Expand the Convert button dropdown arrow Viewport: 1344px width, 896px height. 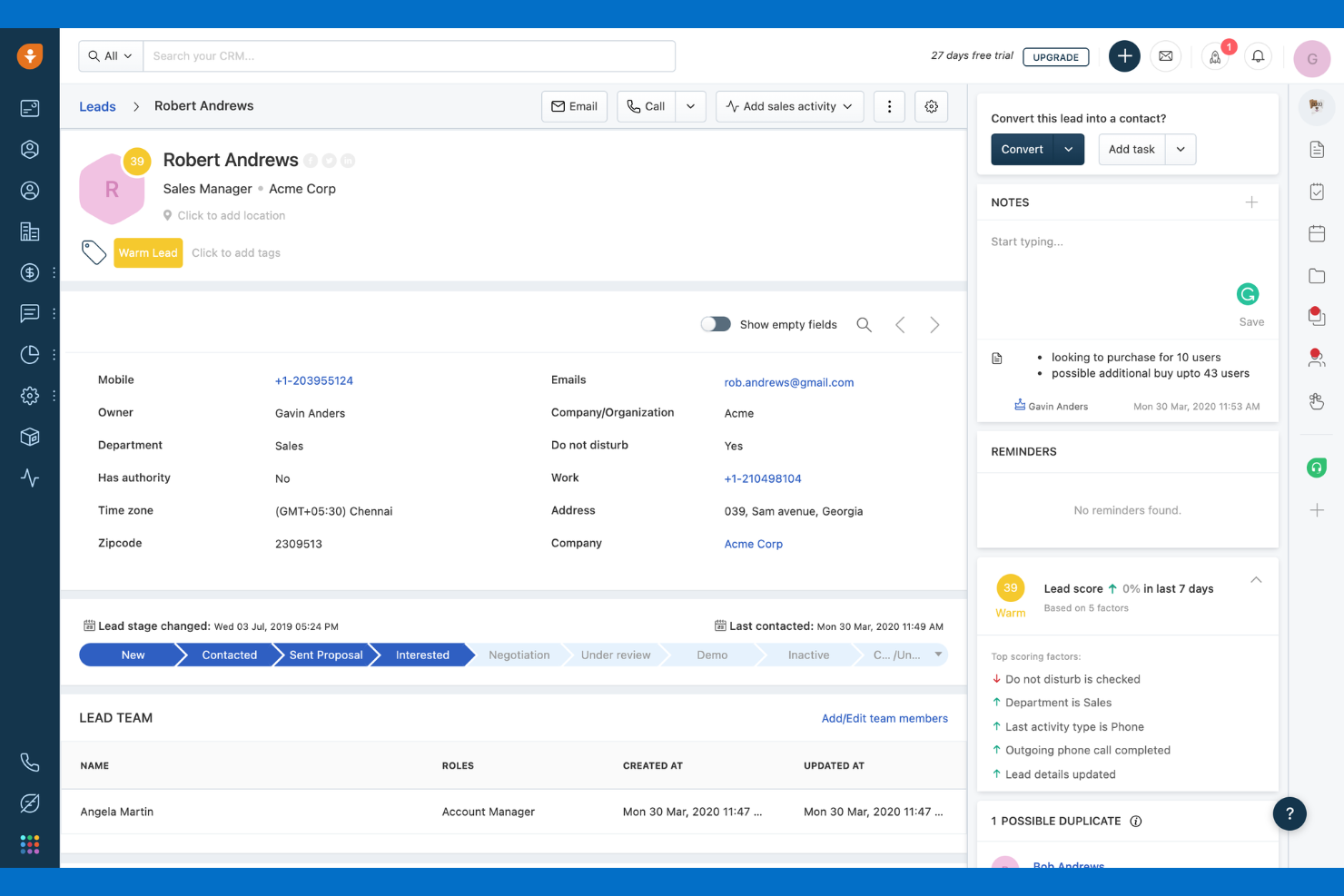pos(1070,149)
